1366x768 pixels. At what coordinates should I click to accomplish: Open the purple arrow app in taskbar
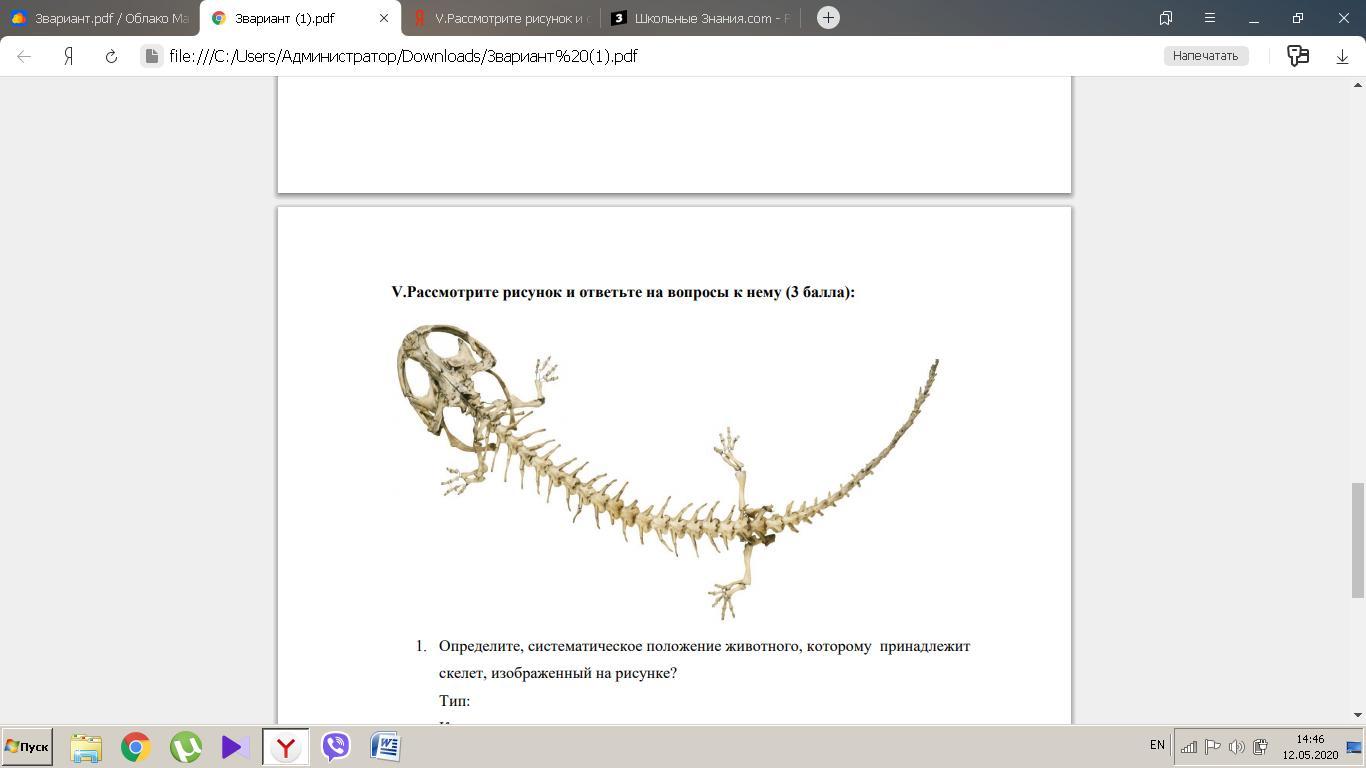click(236, 747)
